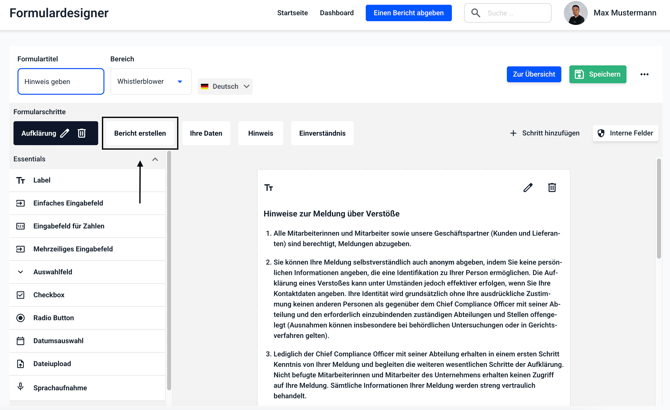Click Schritt hinzufügen to add a step
This screenshot has height=410, width=670.
[x=544, y=133]
